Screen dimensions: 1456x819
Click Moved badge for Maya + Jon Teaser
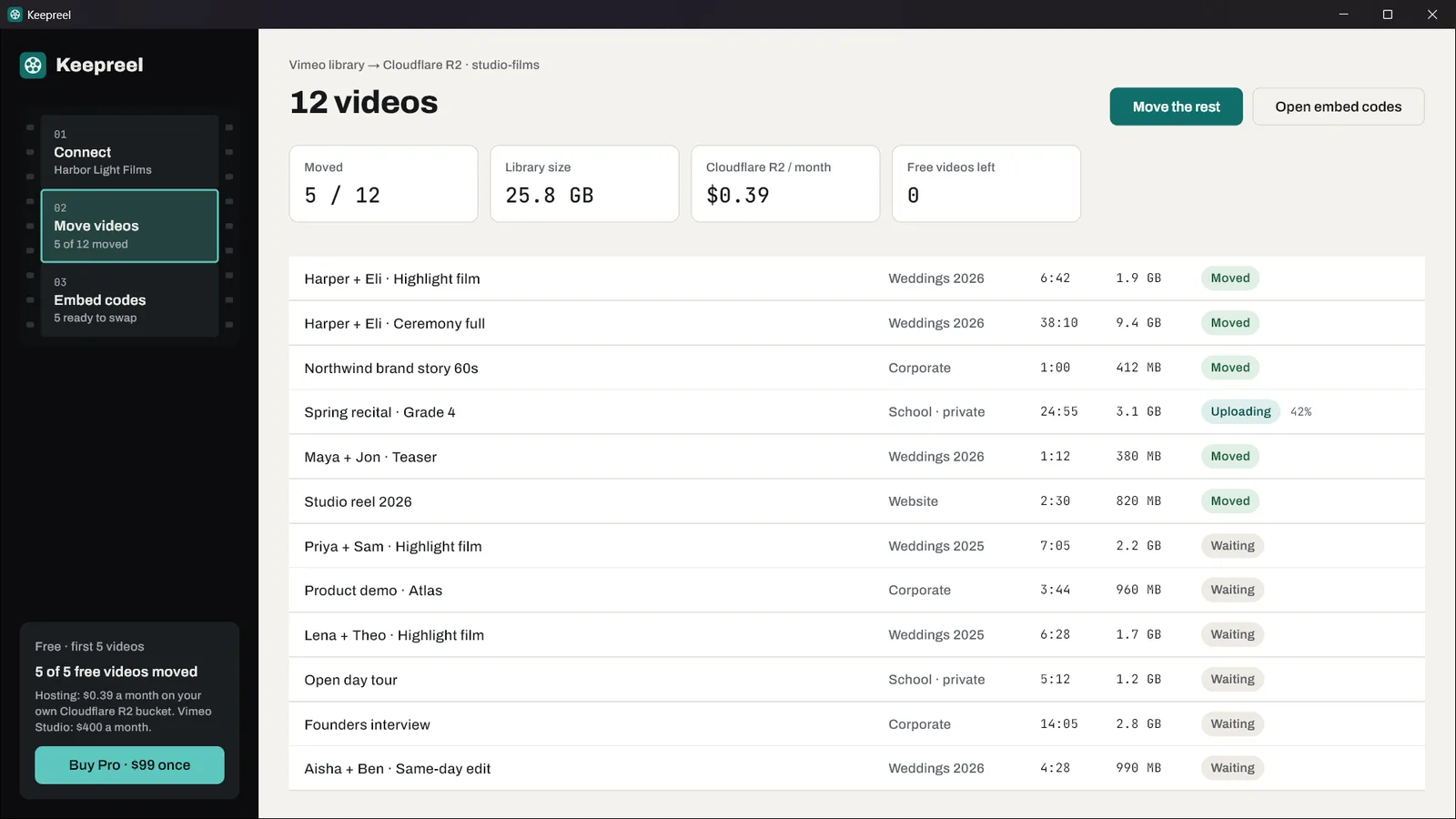[x=1230, y=456]
